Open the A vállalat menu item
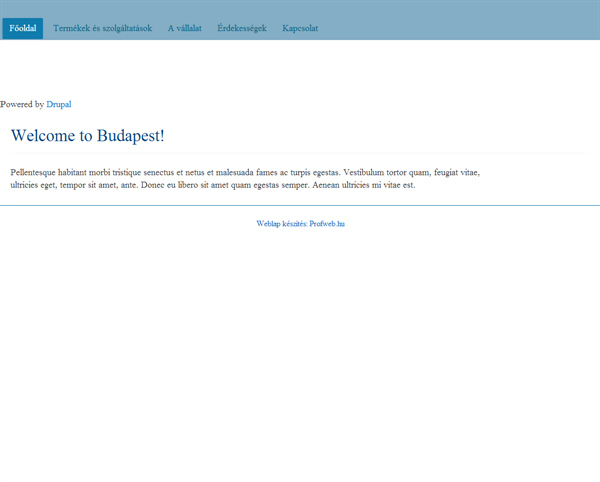 pos(184,28)
